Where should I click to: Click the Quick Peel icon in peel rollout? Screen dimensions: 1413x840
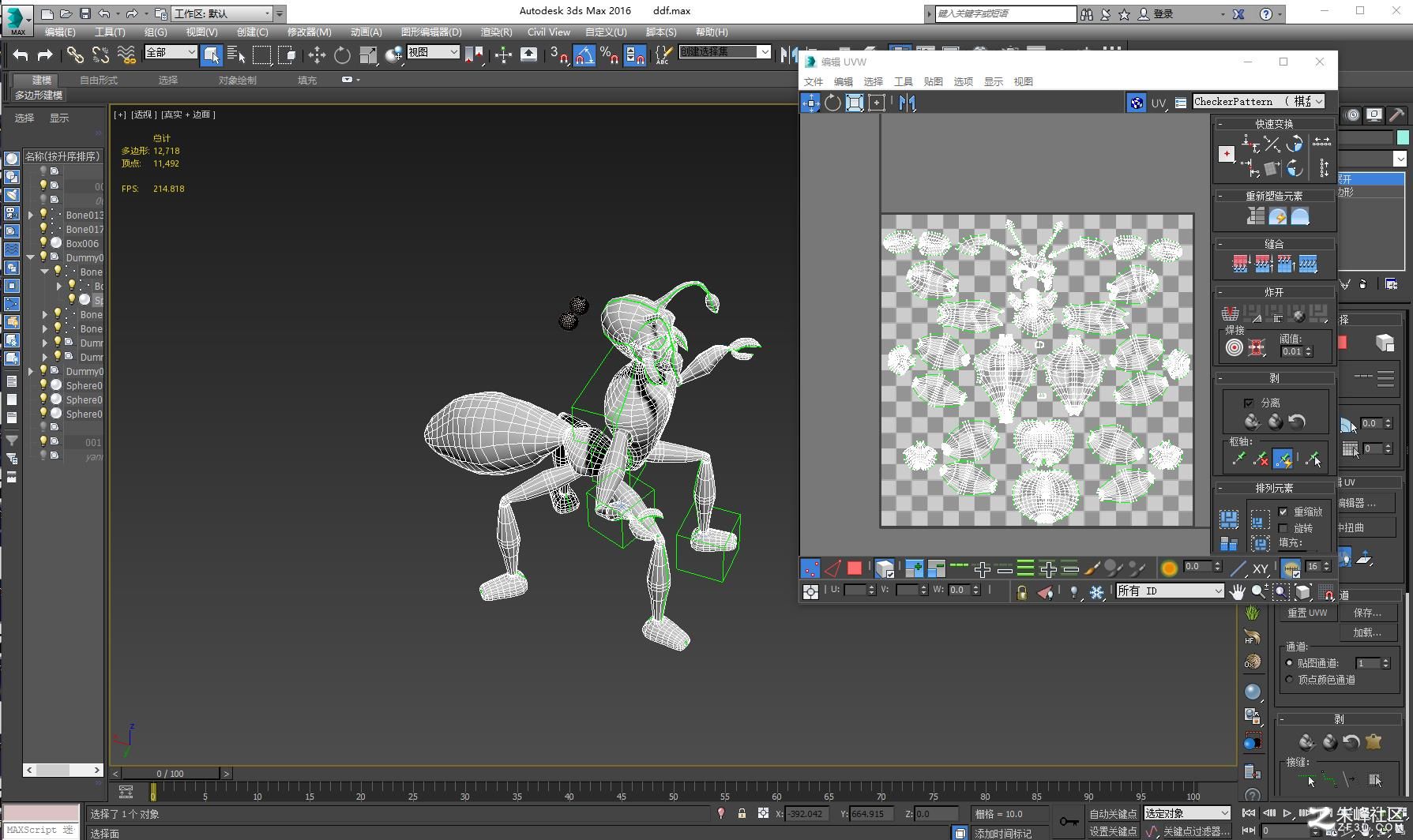tap(1253, 422)
